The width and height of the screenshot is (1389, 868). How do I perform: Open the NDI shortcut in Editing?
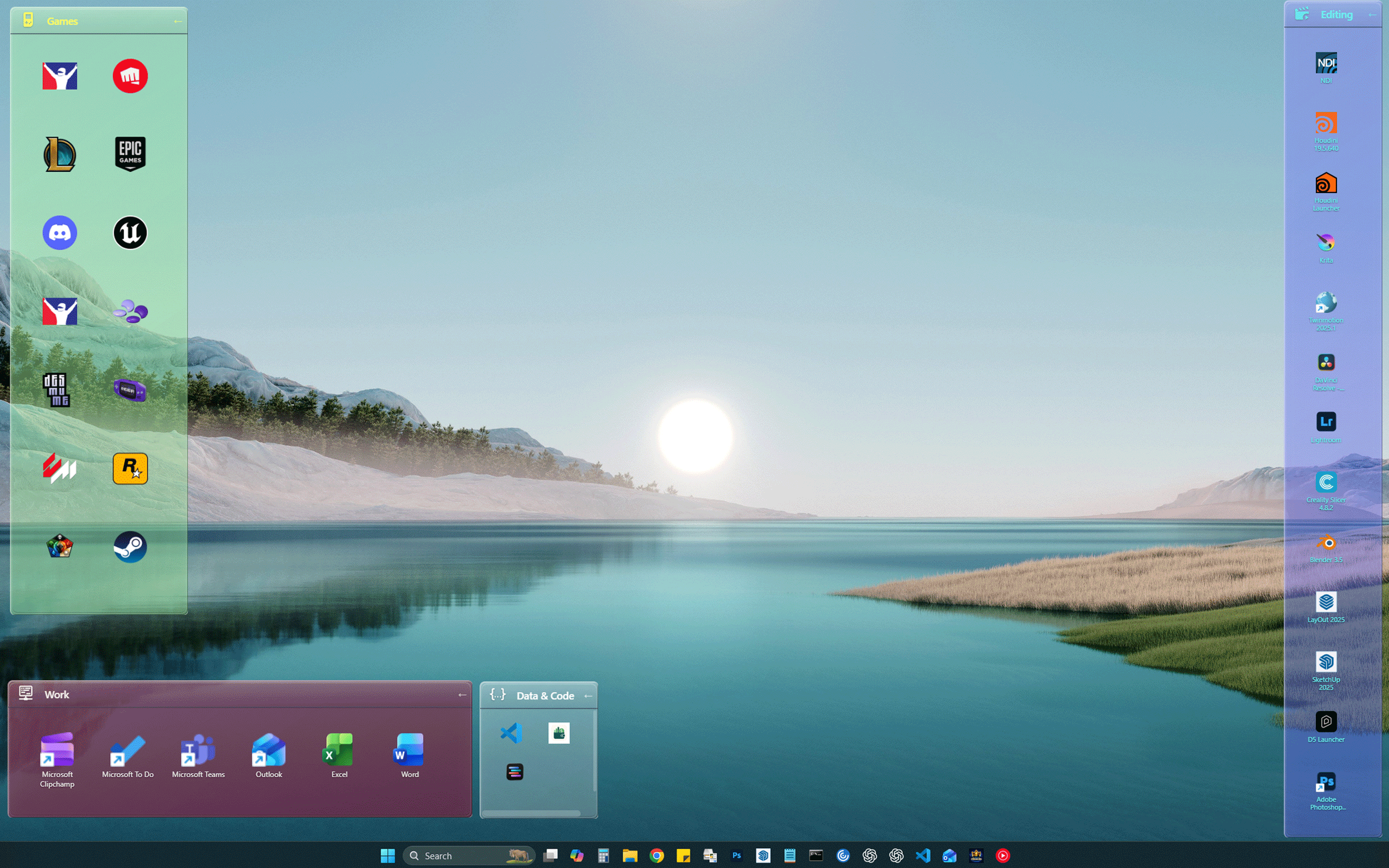(x=1326, y=67)
